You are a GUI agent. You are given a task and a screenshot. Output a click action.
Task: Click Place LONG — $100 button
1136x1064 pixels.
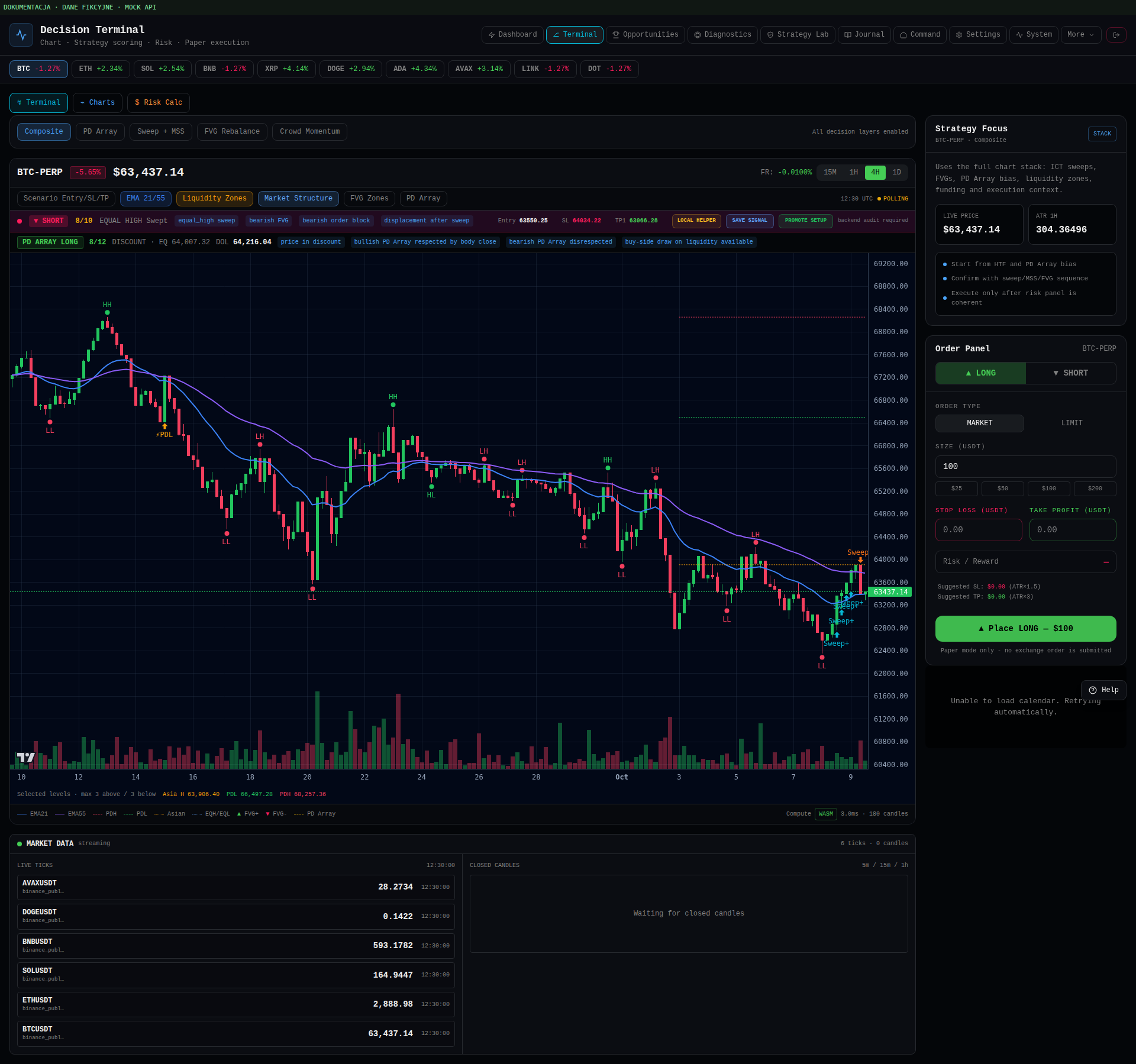click(x=1025, y=629)
